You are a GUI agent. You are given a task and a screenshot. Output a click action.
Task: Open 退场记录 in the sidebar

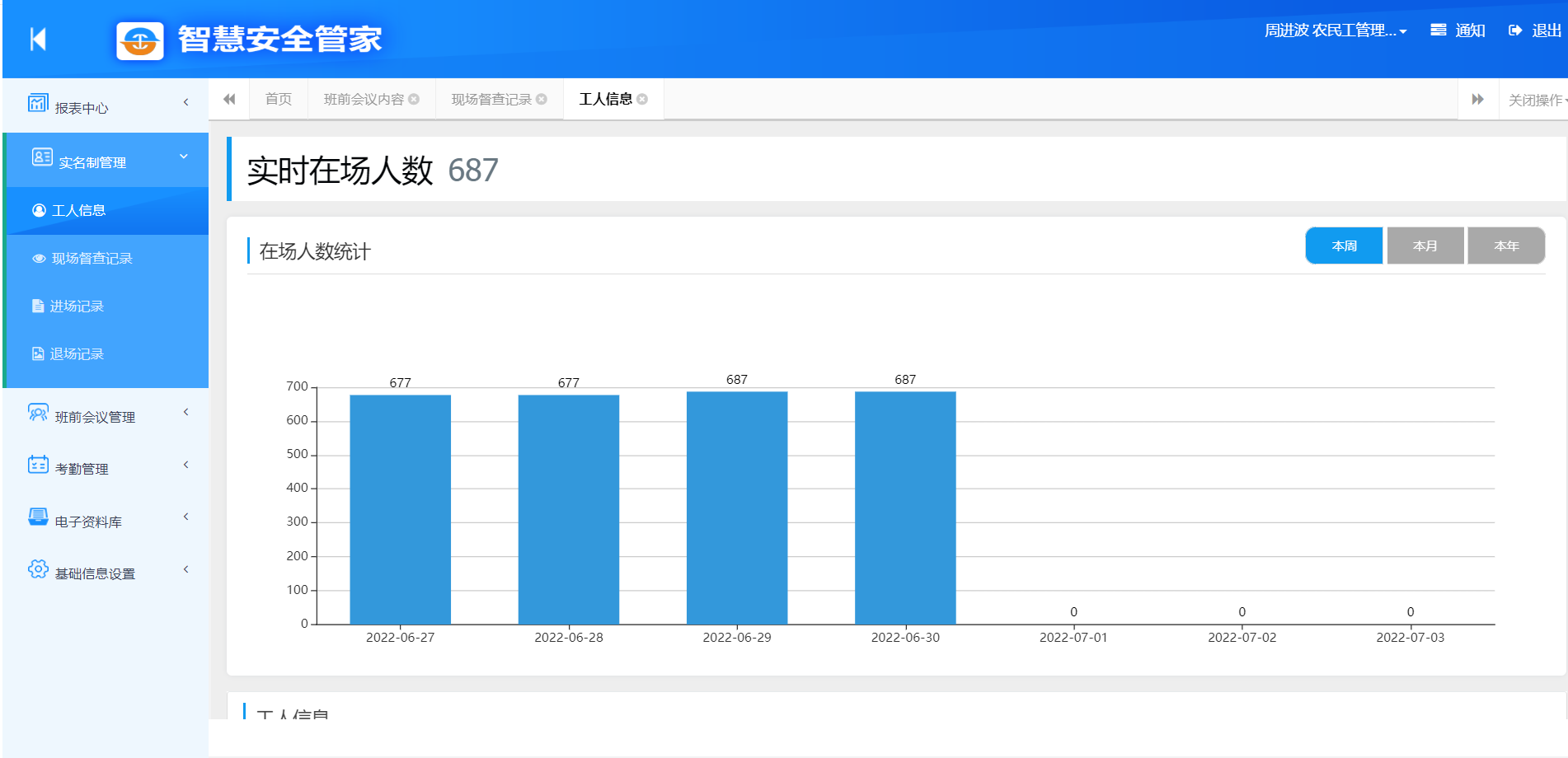pyautogui.click(x=77, y=354)
